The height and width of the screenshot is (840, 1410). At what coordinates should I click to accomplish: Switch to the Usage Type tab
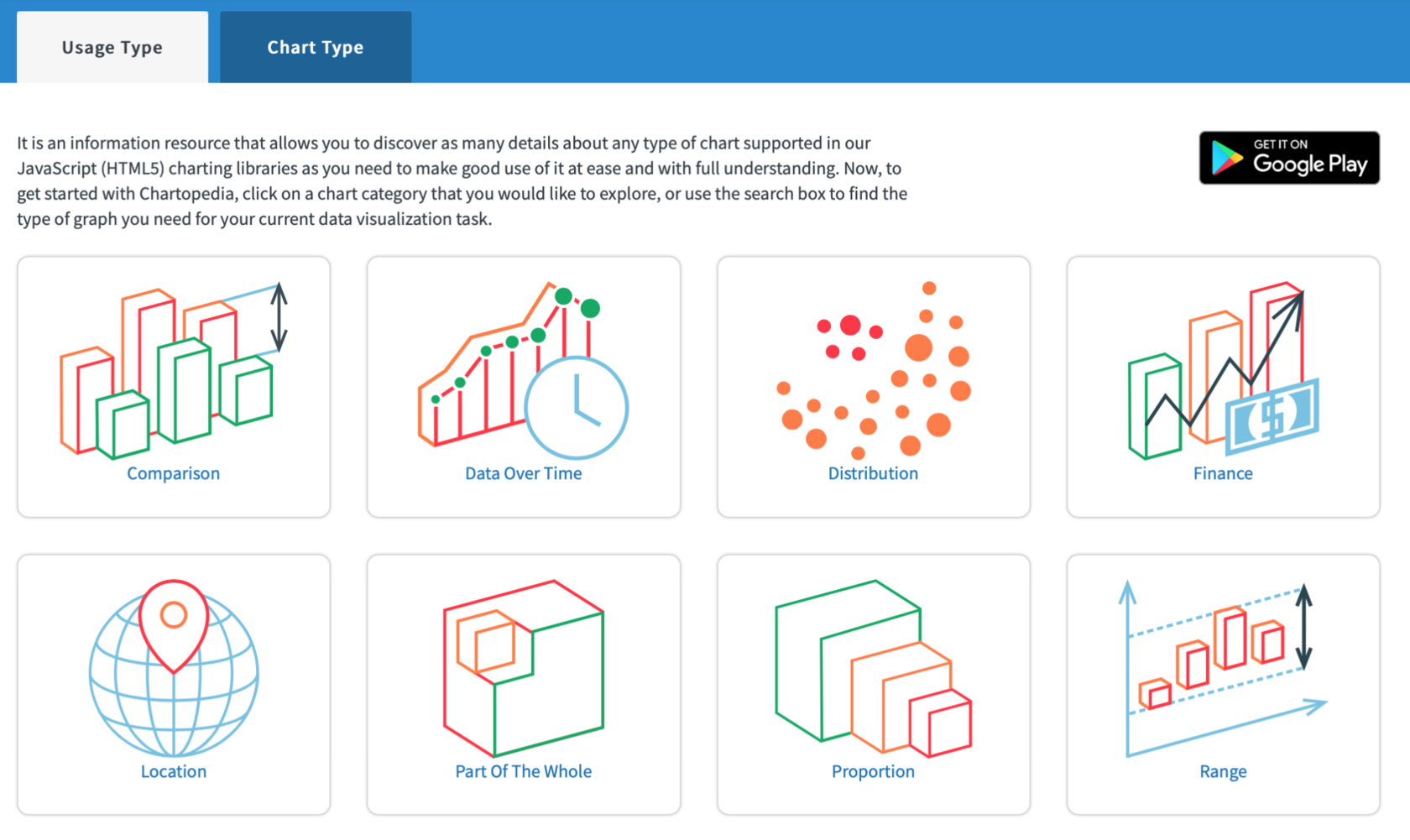[112, 47]
